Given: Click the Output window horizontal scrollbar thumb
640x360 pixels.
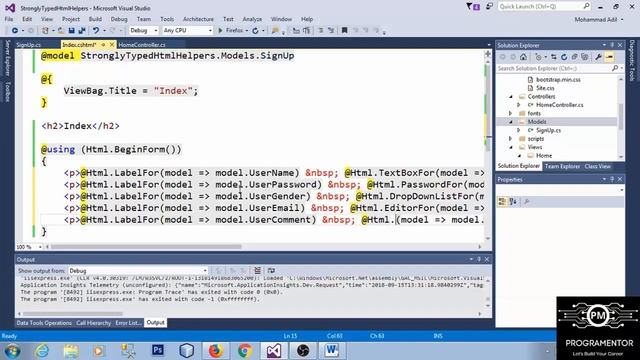Looking at the screenshot, I should click(73, 314).
